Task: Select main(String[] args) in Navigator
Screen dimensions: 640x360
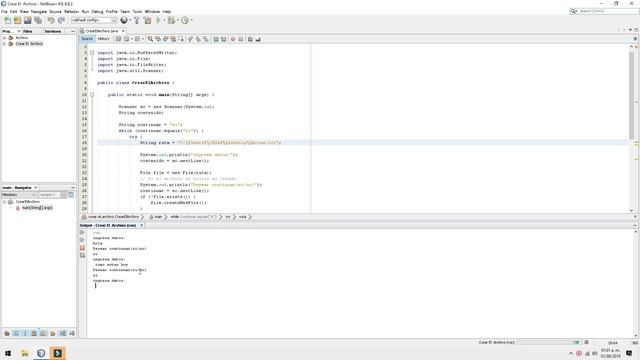Action: [37, 208]
